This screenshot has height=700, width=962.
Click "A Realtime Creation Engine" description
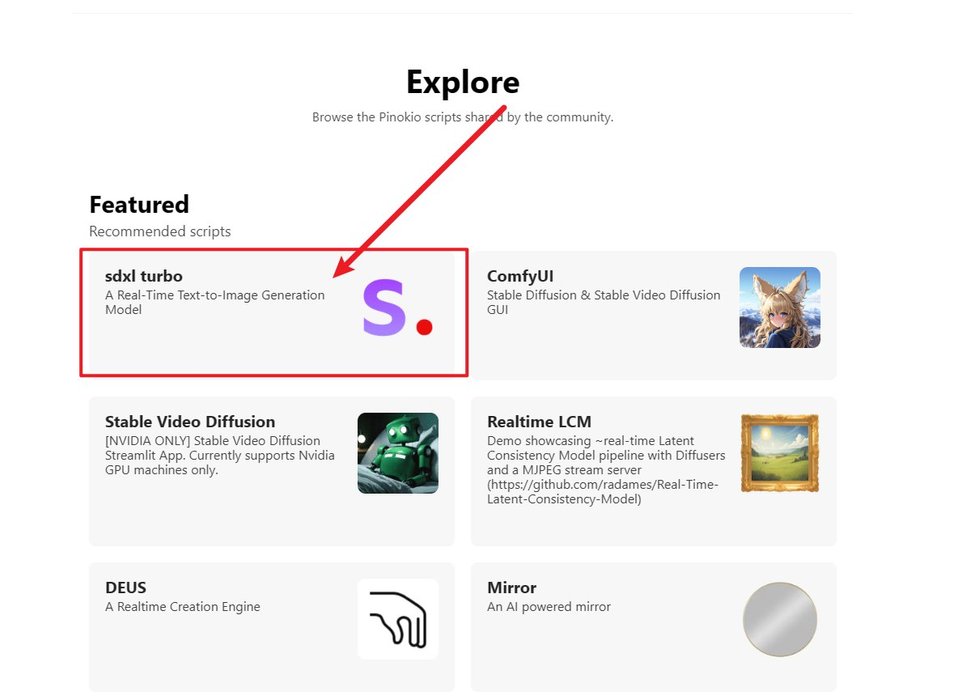[183, 607]
